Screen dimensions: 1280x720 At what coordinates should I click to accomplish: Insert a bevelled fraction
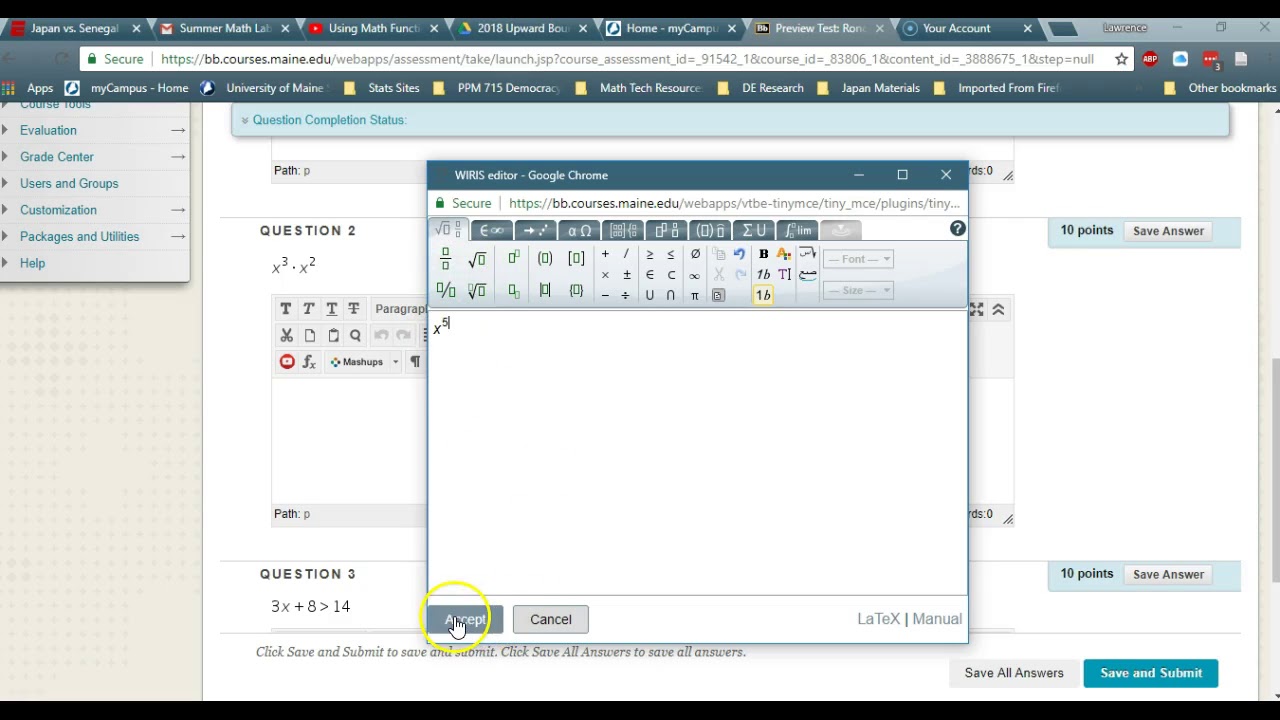445,290
